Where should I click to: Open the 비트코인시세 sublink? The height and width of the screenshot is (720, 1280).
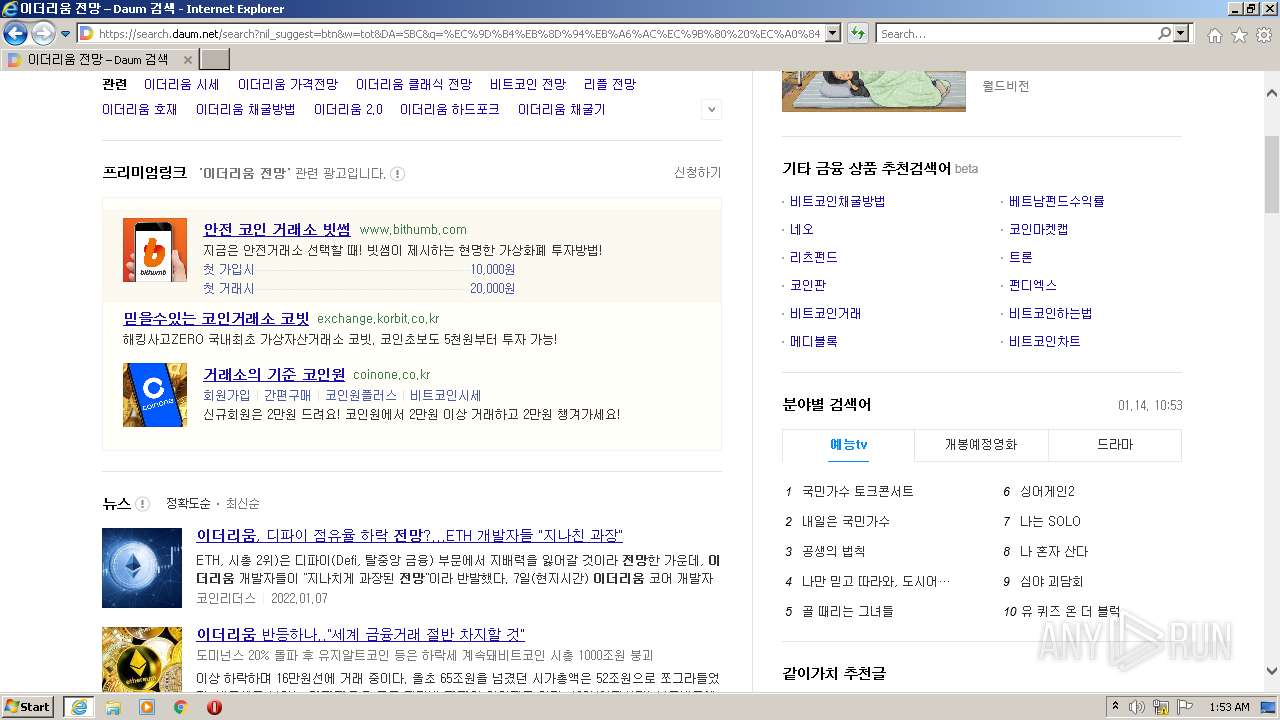446,395
